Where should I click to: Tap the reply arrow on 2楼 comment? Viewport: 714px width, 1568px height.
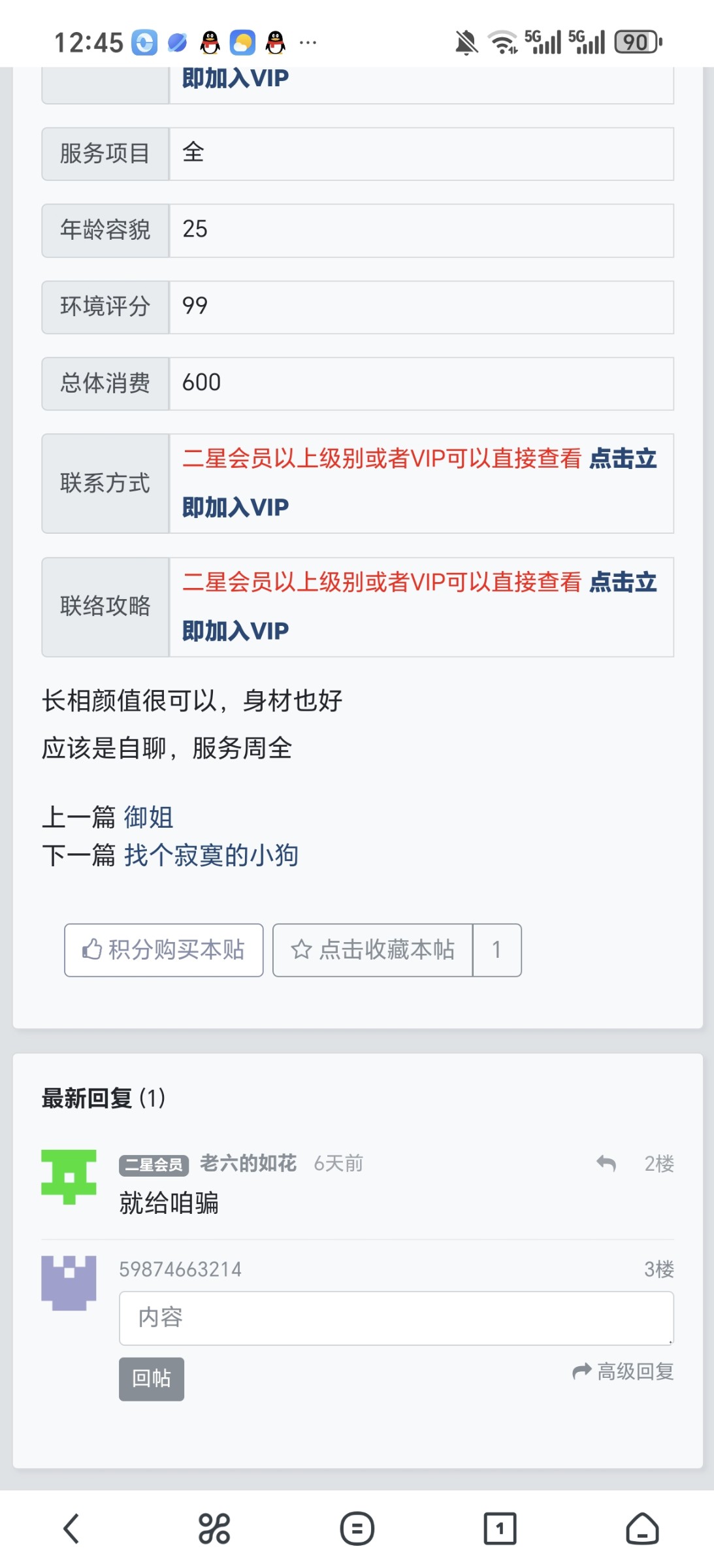606,1164
